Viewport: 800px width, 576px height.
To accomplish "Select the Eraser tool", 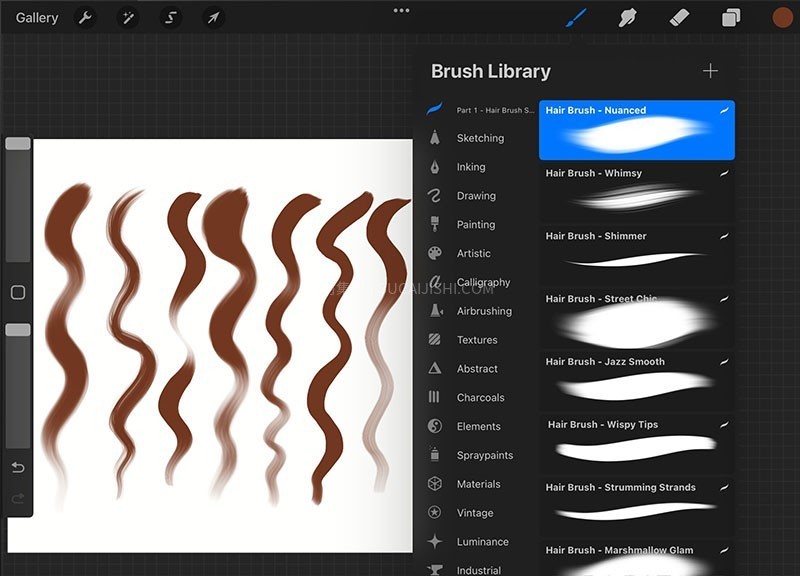I will point(679,18).
